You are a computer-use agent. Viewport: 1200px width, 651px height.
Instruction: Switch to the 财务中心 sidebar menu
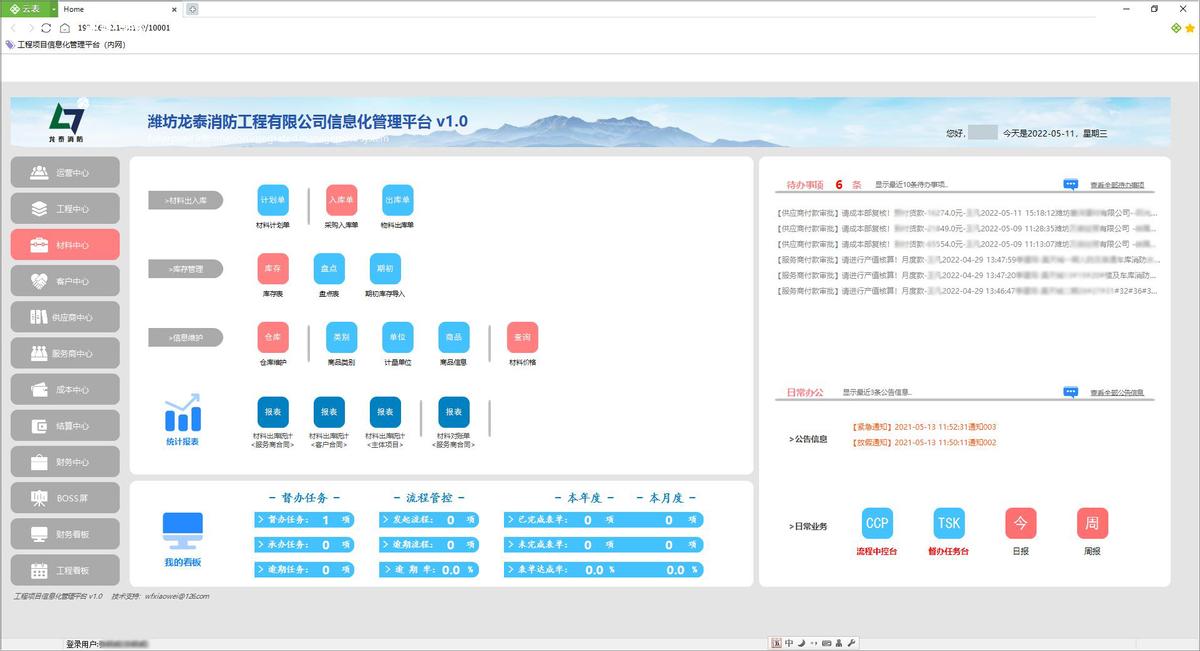click(64, 461)
